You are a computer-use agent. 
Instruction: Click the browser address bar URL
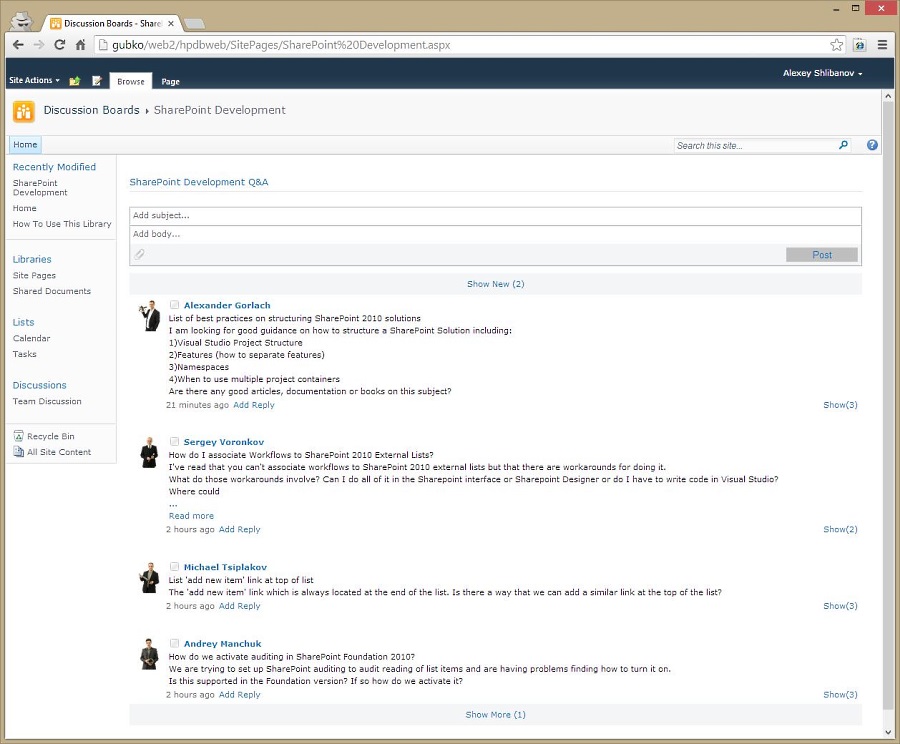point(281,45)
